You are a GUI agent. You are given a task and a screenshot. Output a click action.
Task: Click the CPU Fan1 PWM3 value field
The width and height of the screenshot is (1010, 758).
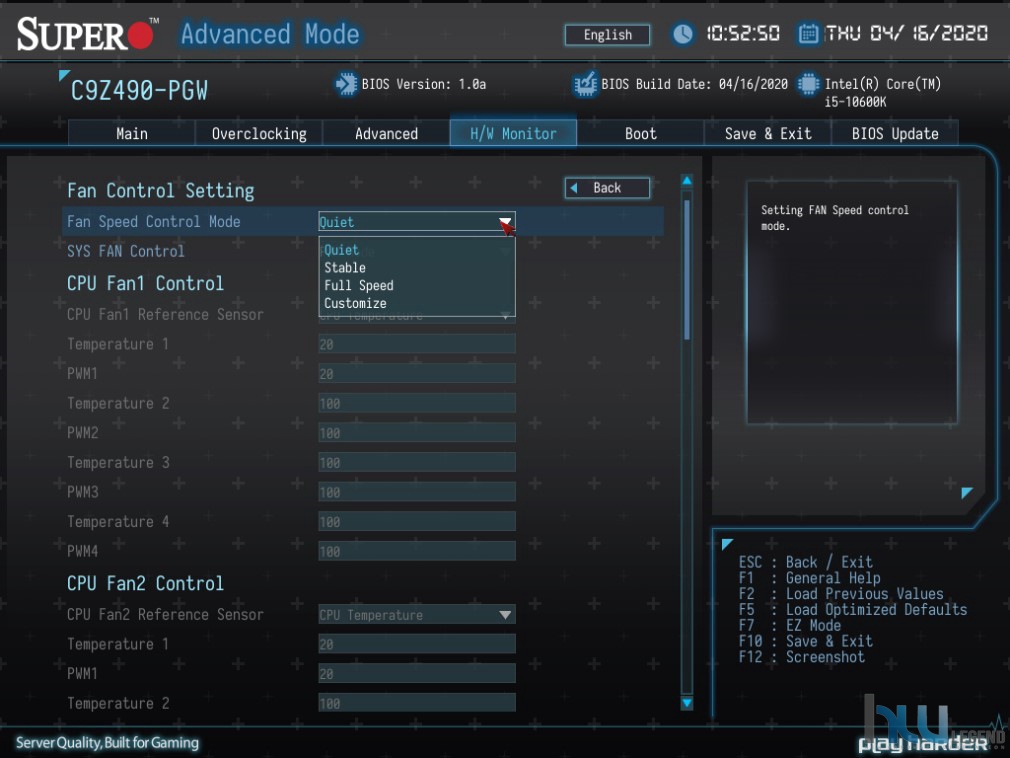tap(417, 492)
